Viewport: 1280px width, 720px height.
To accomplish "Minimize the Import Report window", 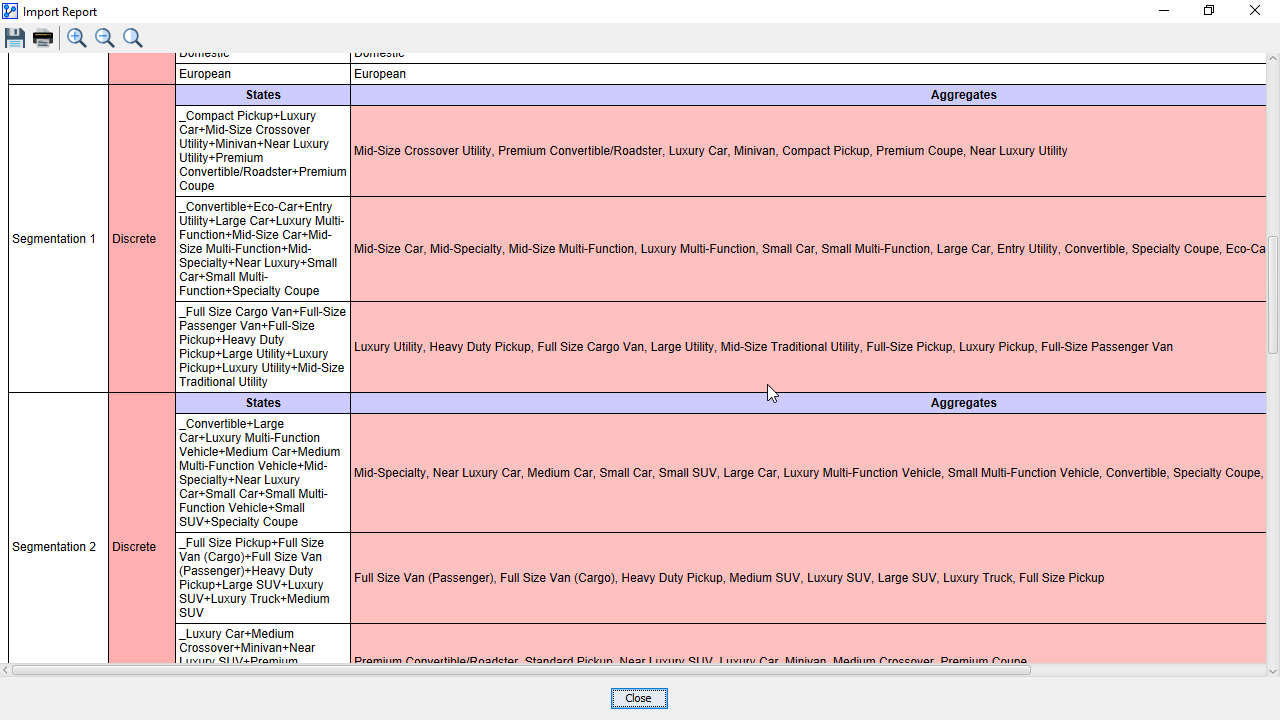I will pos(1165,11).
